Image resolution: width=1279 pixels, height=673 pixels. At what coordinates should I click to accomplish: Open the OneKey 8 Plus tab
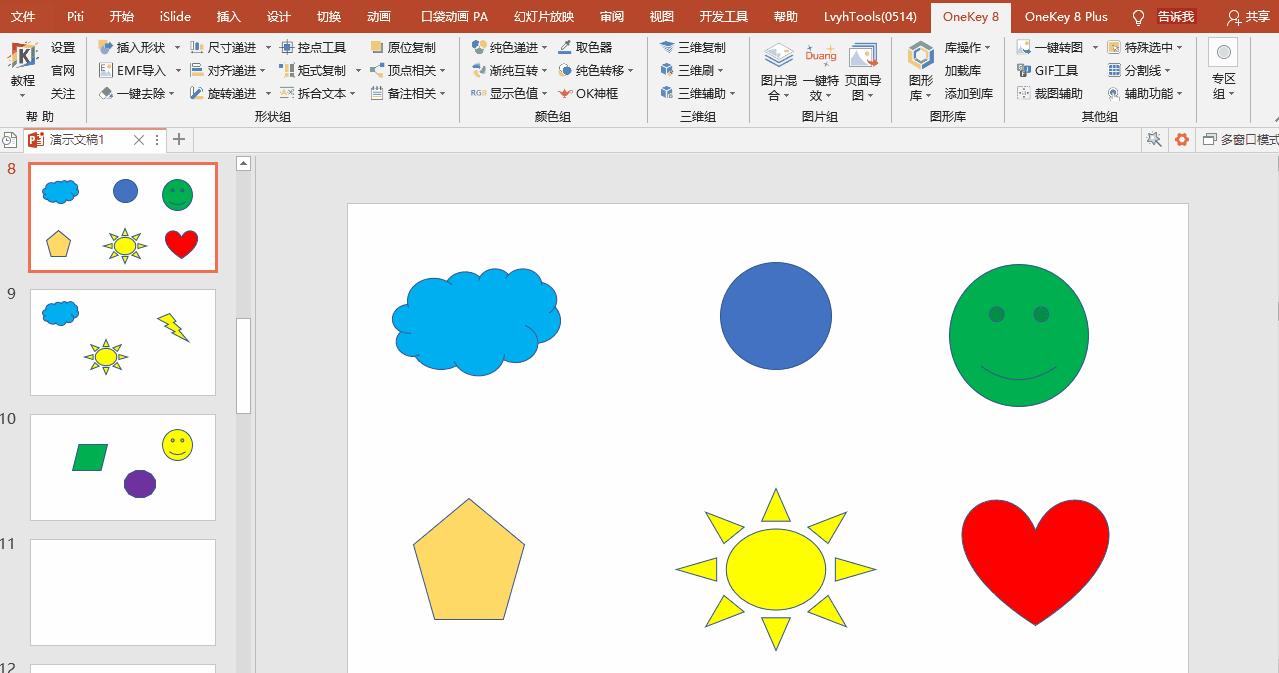pyautogui.click(x=1066, y=16)
